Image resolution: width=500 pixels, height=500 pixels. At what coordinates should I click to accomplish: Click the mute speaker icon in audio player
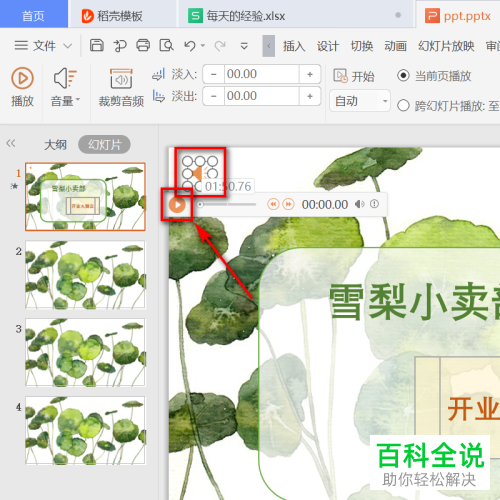coord(360,204)
